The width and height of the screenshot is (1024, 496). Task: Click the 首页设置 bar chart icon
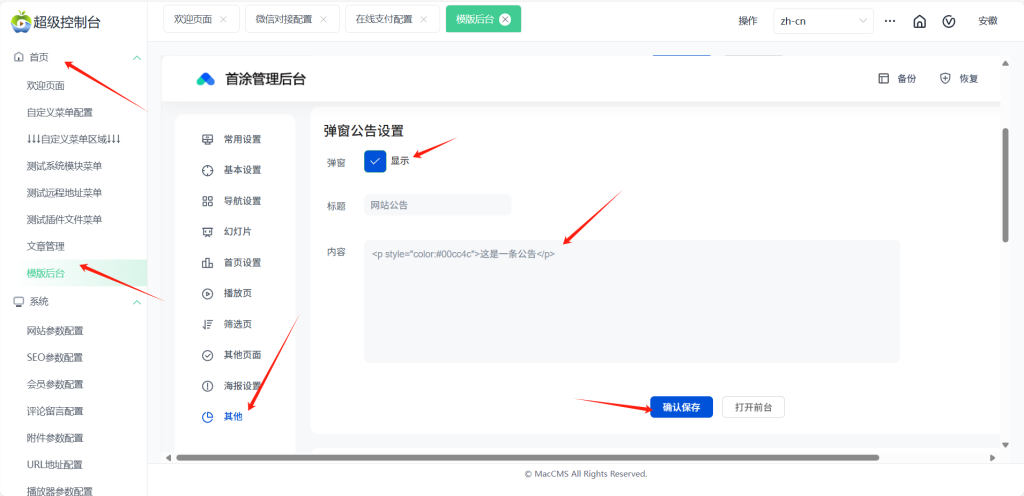pos(208,263)
